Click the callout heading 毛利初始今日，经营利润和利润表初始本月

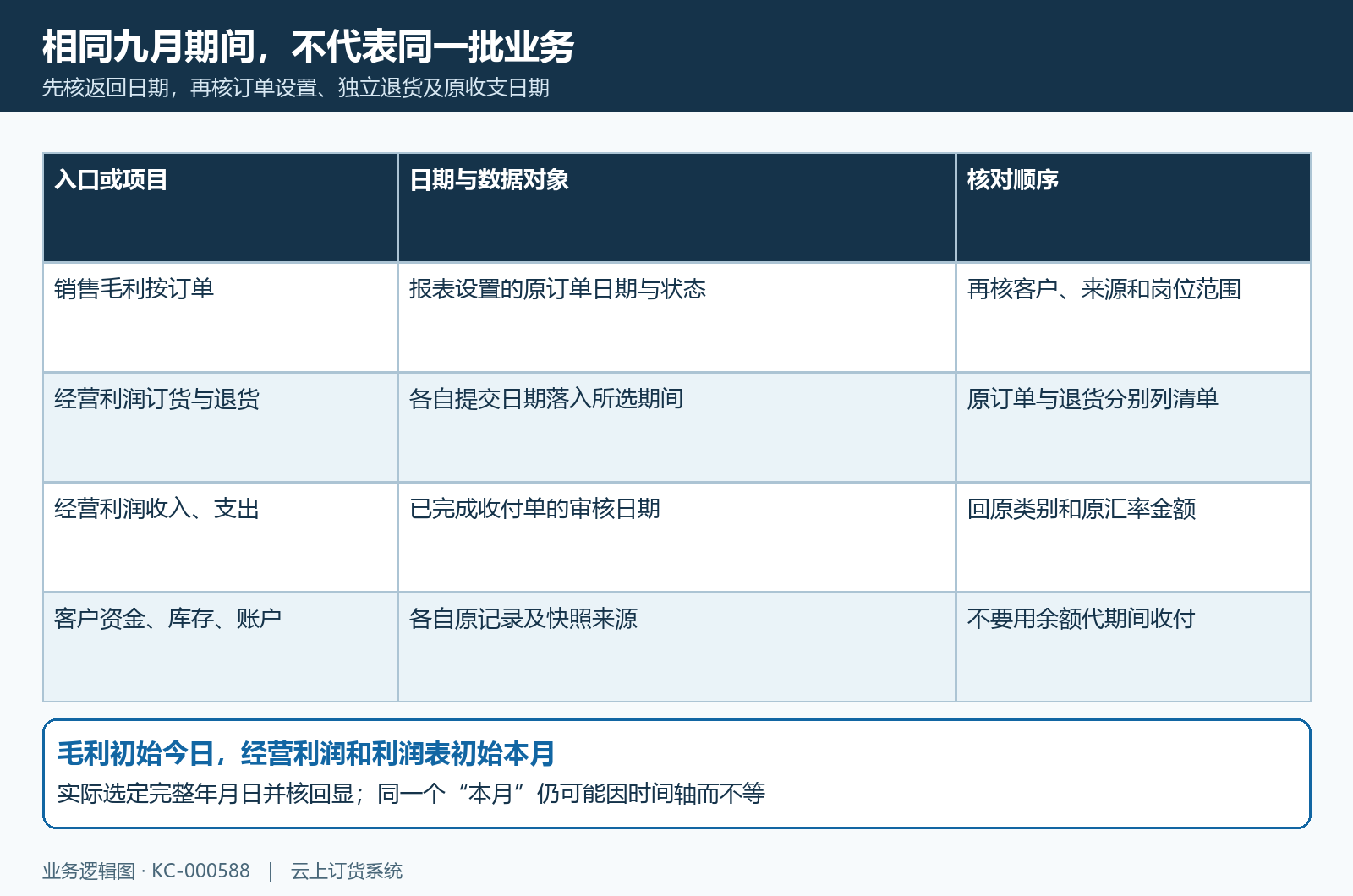click(x=306, y=753)
